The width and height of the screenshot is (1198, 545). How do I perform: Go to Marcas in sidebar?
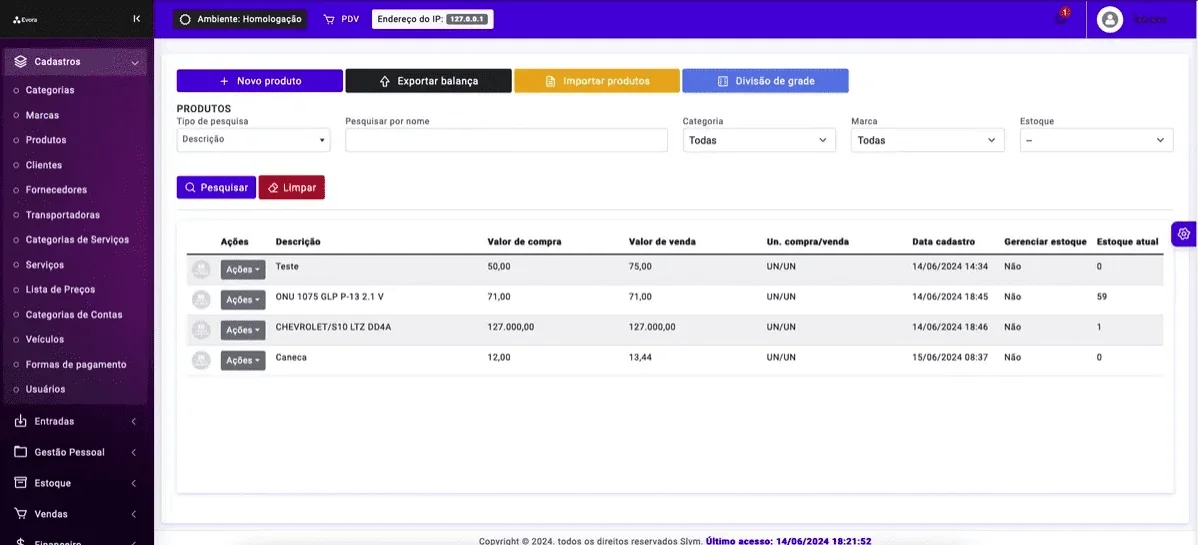click(x=42, y=115)
